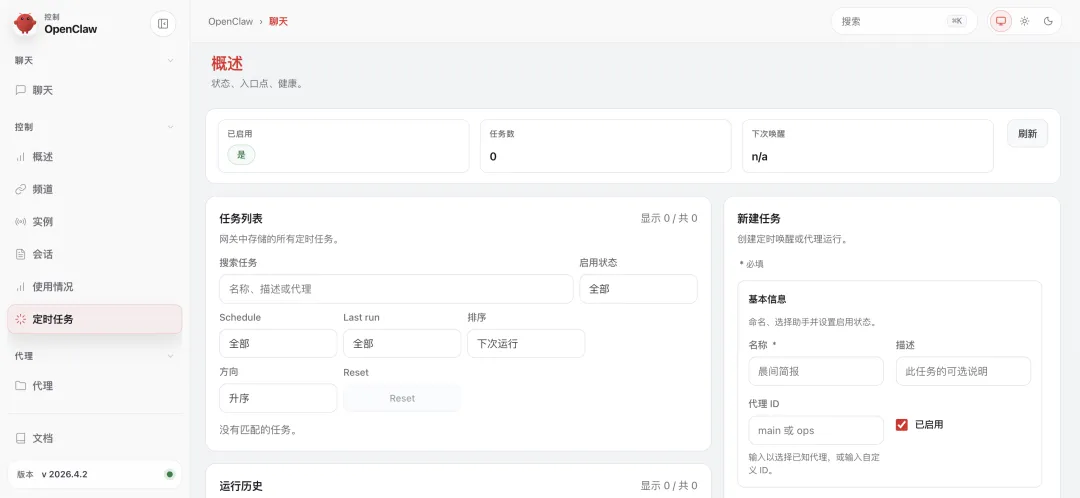Focus the 搜索任务 input field
Screen dimensions: 1080x498
tap(396, 289)
